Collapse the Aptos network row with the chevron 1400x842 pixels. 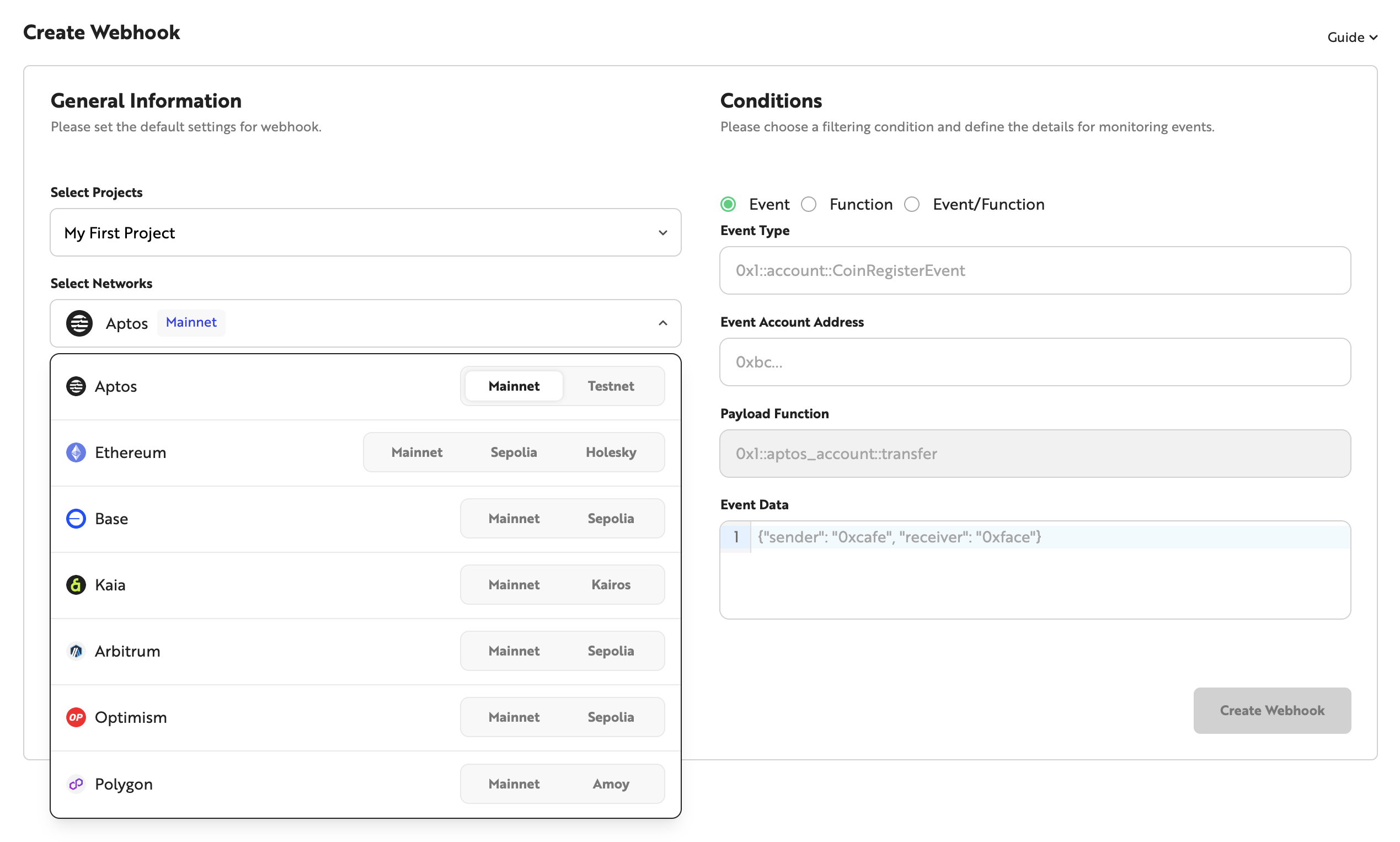click(662, 323)
